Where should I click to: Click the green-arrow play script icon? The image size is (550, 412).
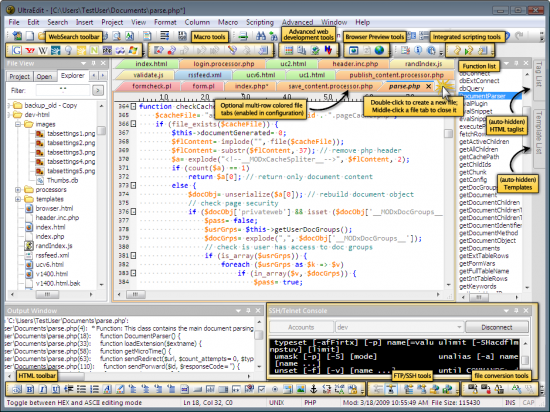pyautogui.click(x=469, y=51)
